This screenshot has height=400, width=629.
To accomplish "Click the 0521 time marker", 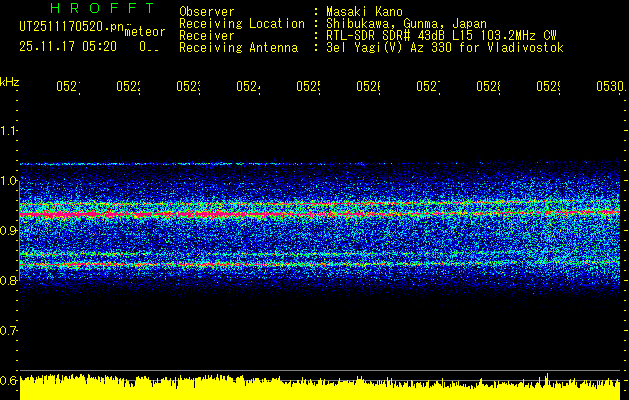I will tap(68, 86).
